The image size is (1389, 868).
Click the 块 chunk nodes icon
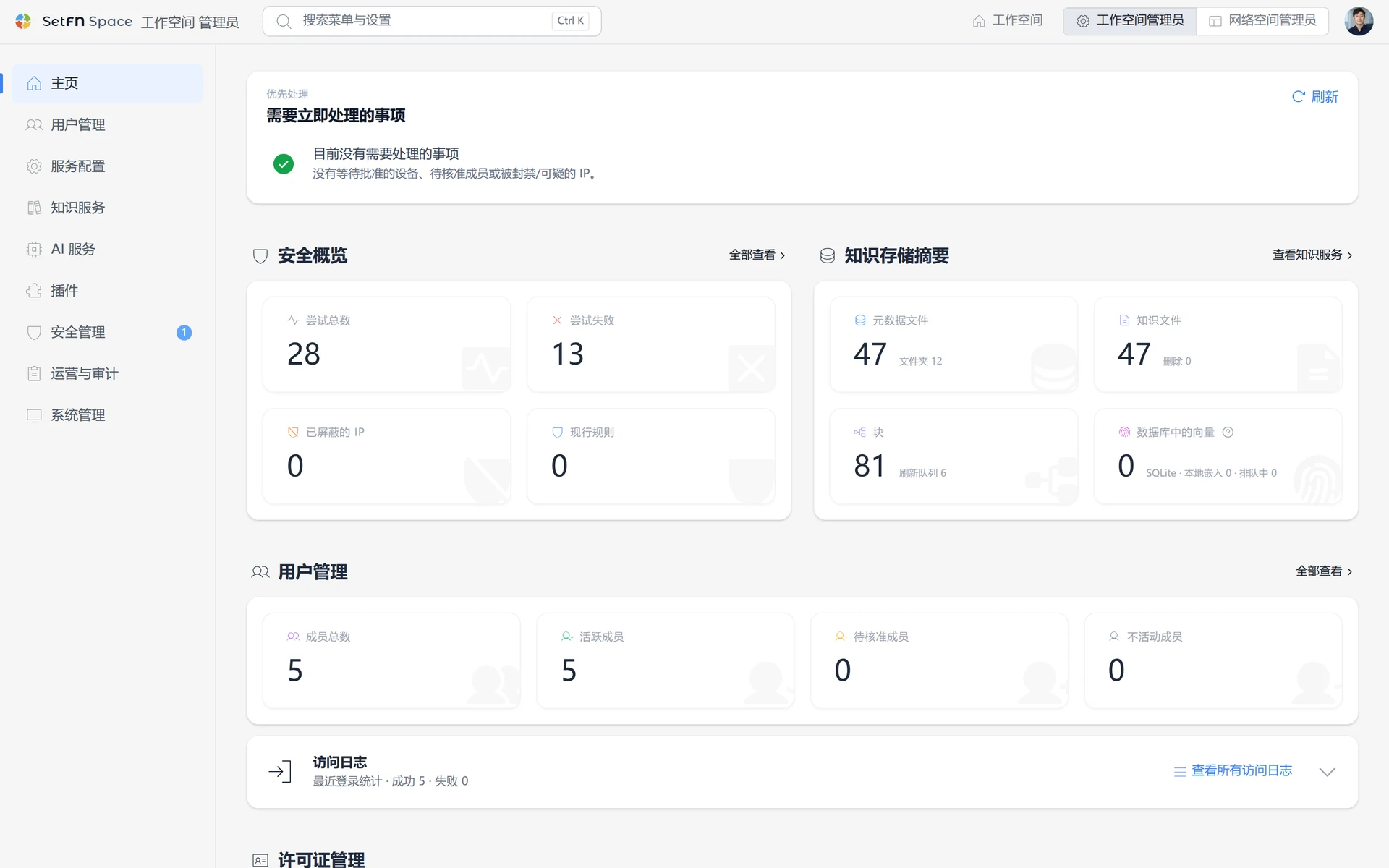click(859, 433)
